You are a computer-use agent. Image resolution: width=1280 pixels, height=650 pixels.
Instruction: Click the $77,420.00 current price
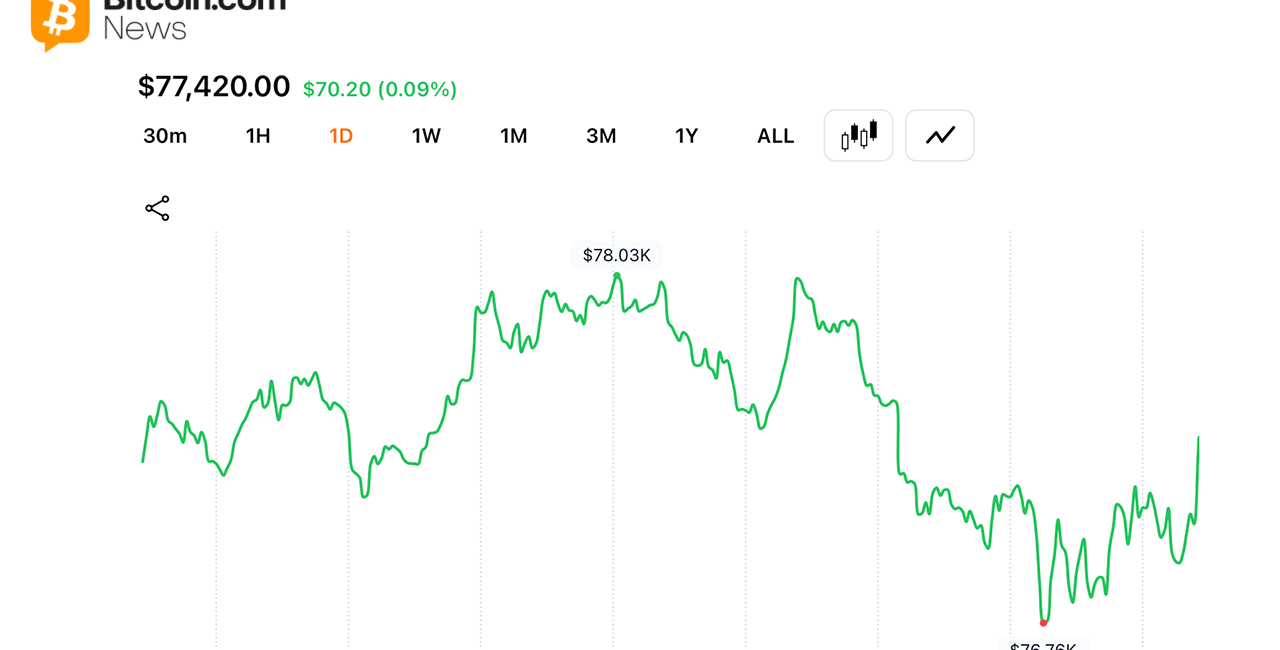point(214,87)
